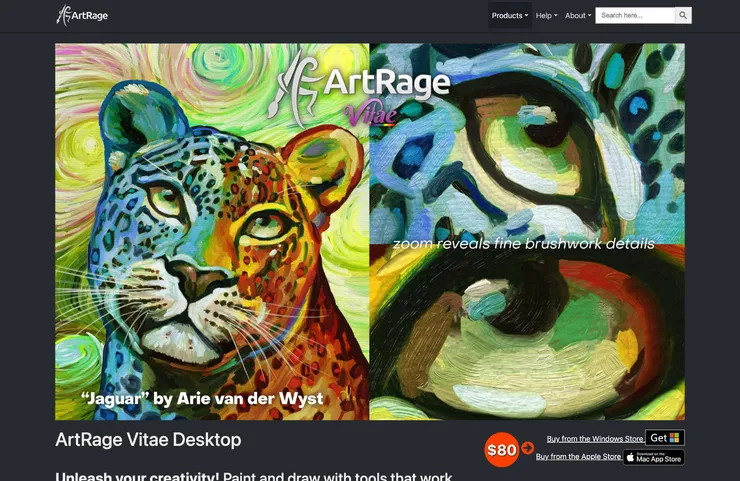This screenshot has width=740, height=481.
Task: Click the ArtRage logo in the header
Action: pos(82,16)
